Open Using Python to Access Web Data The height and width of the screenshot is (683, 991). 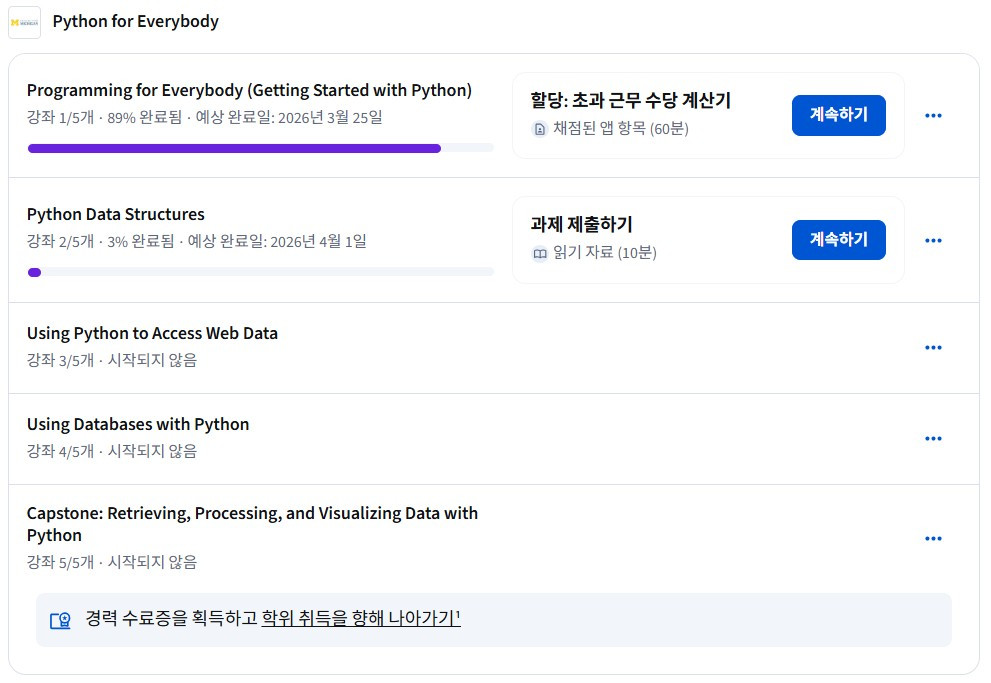pyautogui.click(x=152, y=333)
